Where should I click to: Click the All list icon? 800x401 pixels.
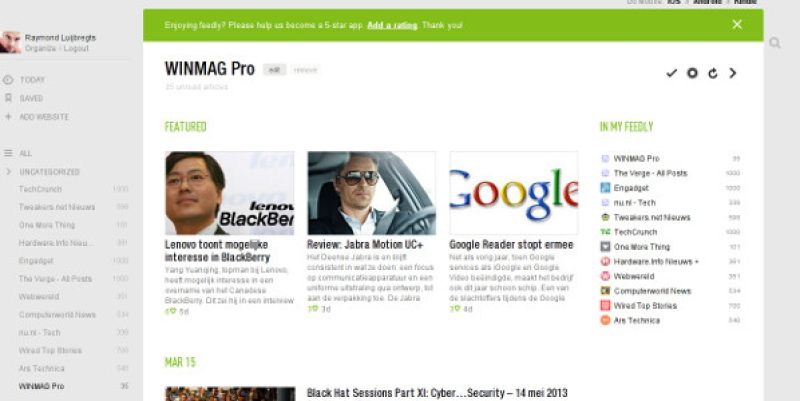(8, 153)
